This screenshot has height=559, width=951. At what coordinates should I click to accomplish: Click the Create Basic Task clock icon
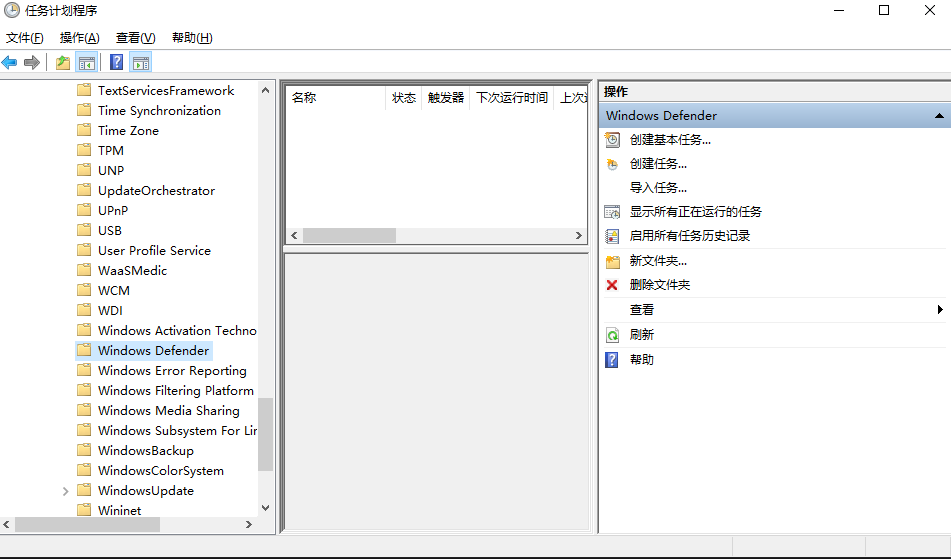point(613,140)
